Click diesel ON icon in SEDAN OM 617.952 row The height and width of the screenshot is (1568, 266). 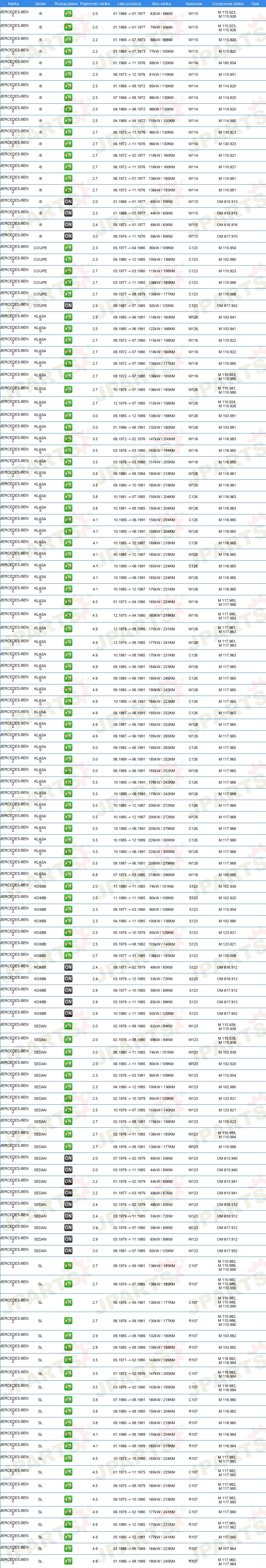(x=68, y=1251)
